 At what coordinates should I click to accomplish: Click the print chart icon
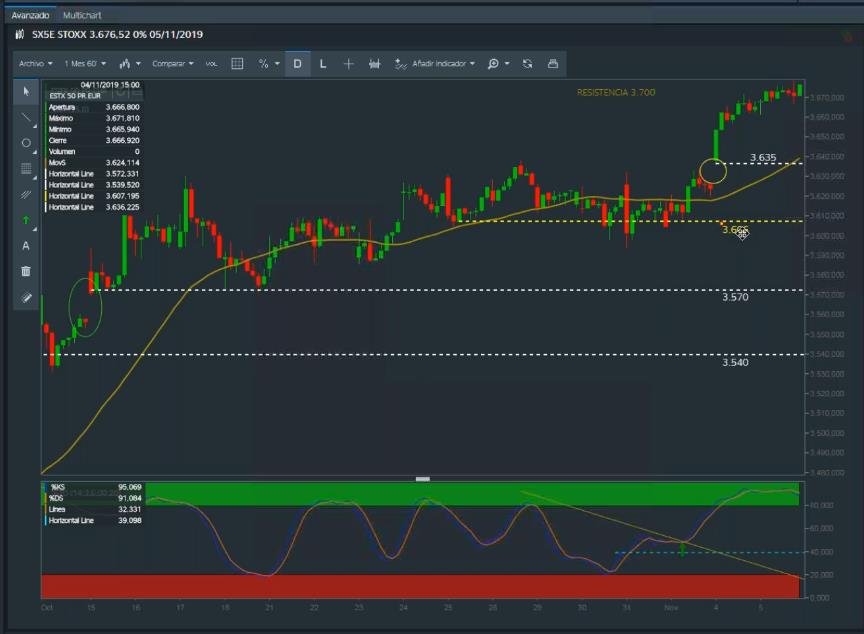coord(553,63)
